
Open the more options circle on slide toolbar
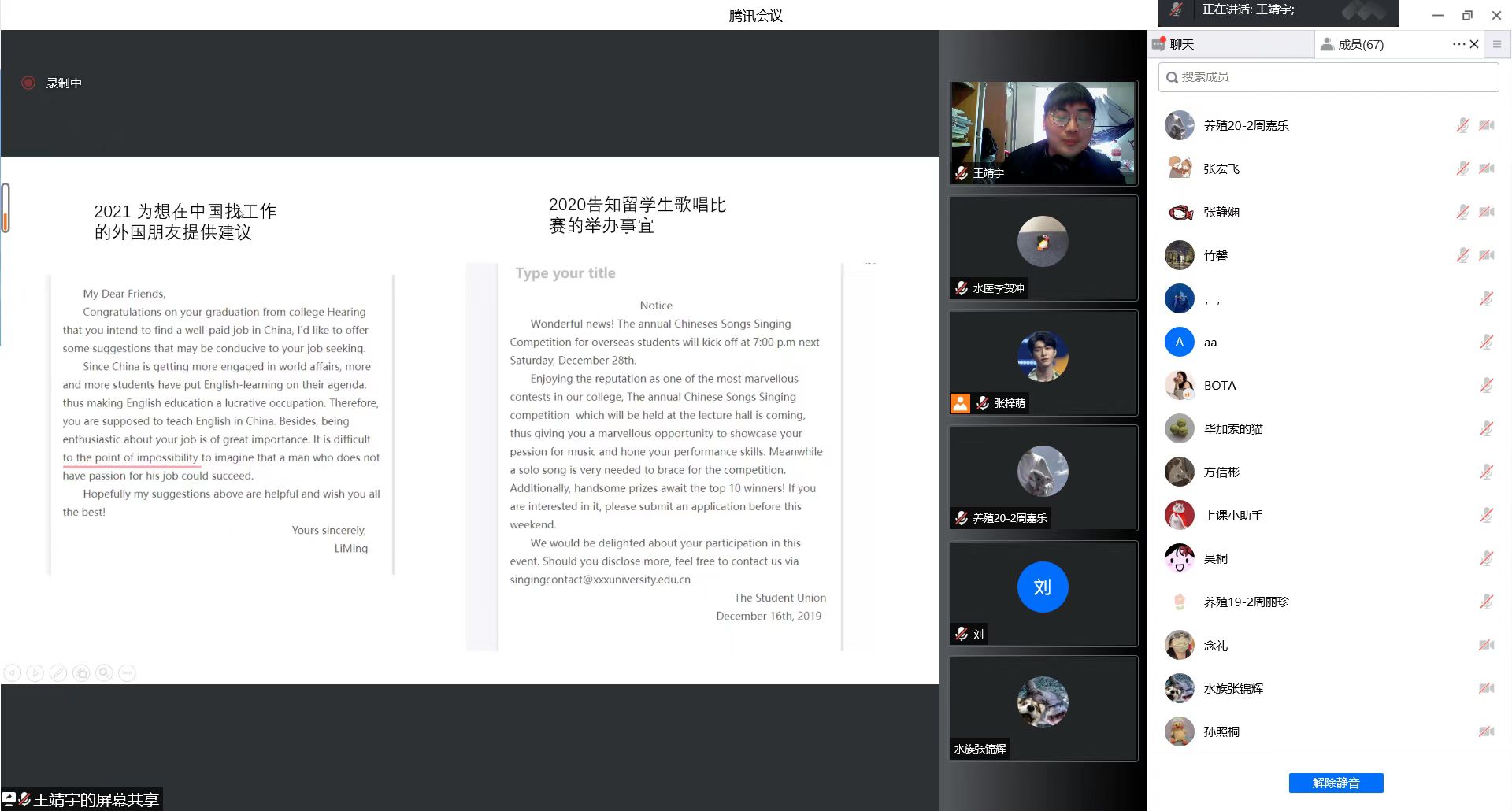pyautogui.click(x=127, y=673)
